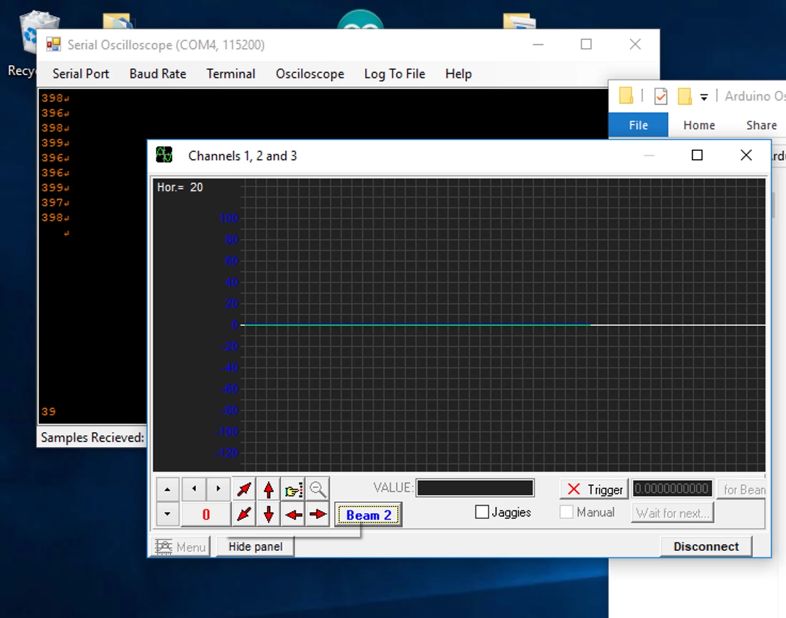Open the Osciloscope menu

click(x=310, y=74)
